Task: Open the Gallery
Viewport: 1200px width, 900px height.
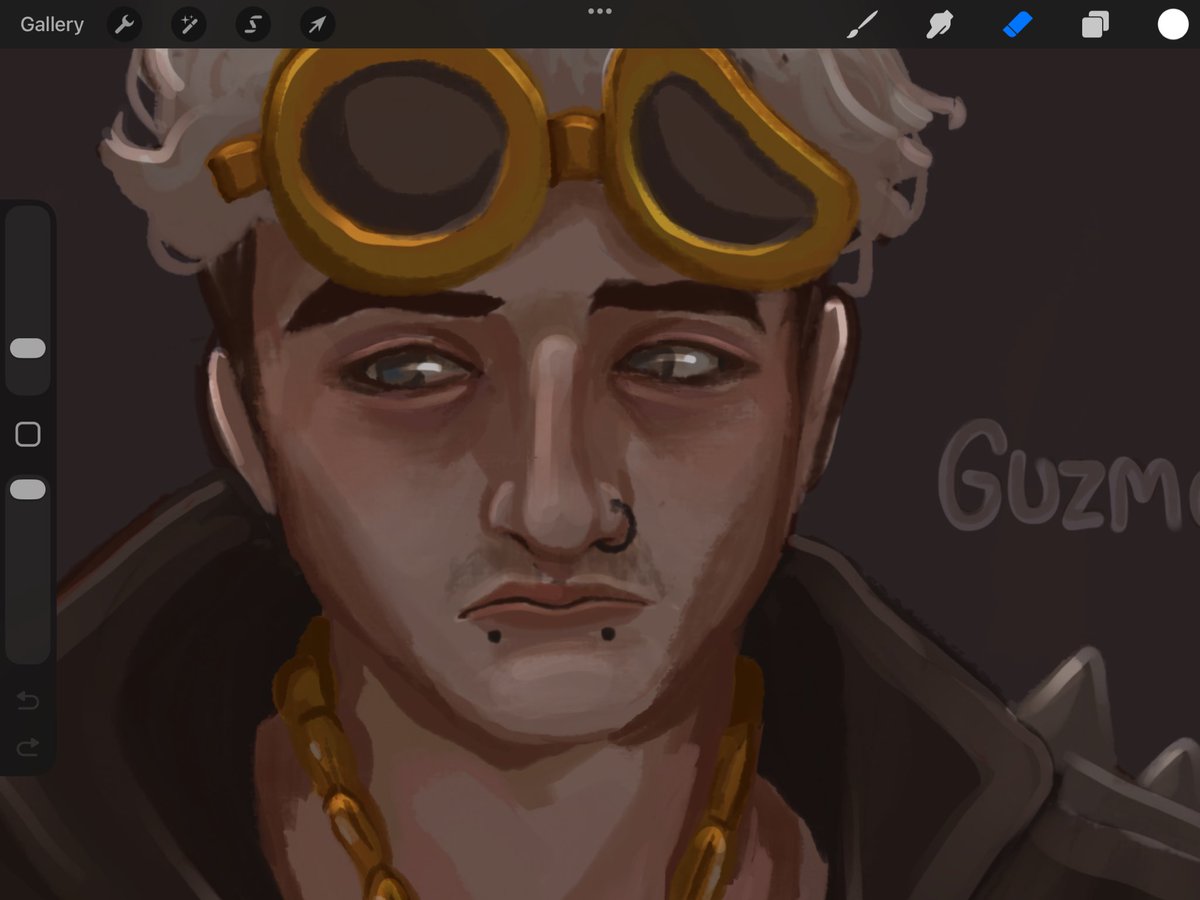Action: [x=52, y=24]
